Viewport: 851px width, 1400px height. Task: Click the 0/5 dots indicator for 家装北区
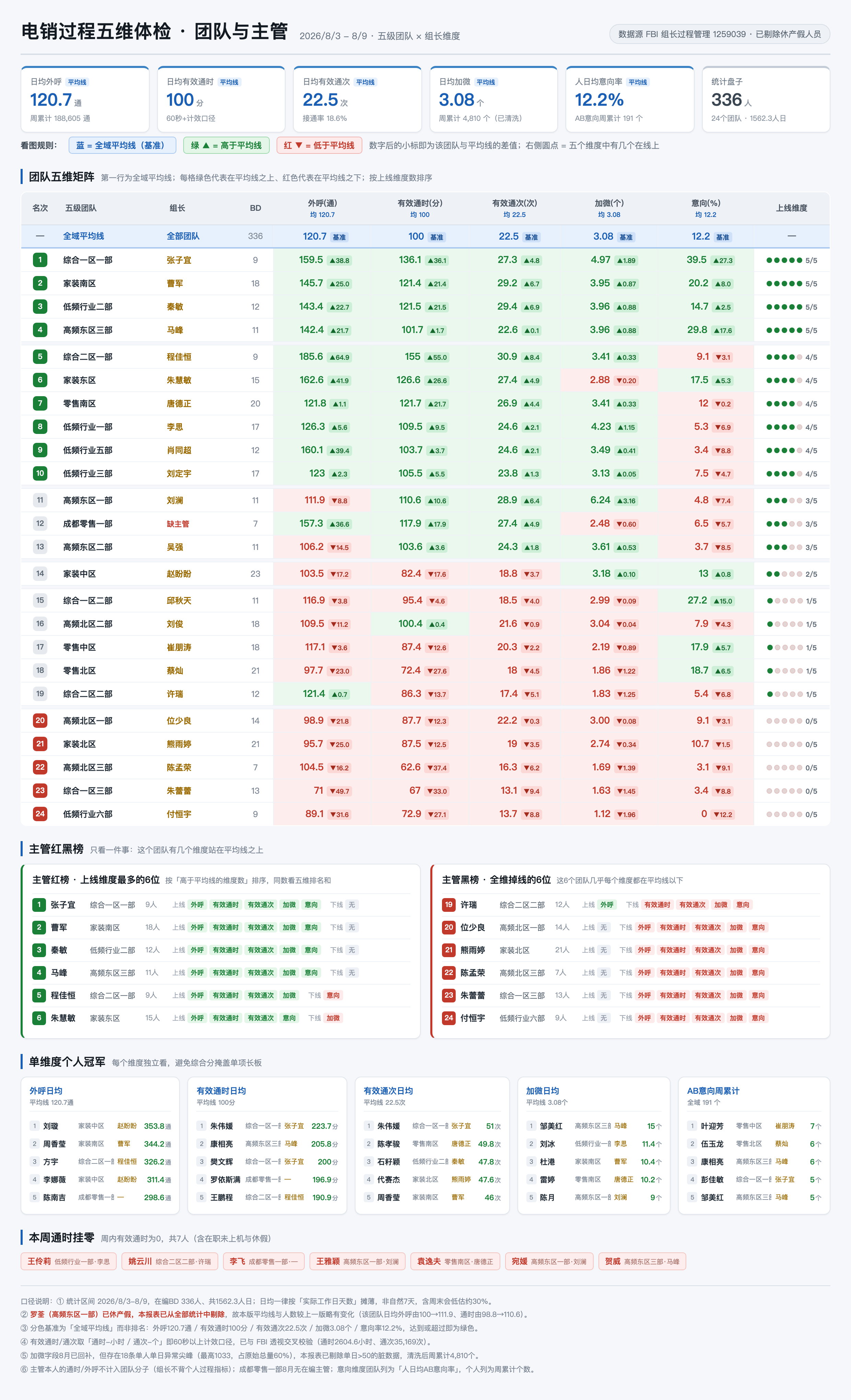point(791,744)
